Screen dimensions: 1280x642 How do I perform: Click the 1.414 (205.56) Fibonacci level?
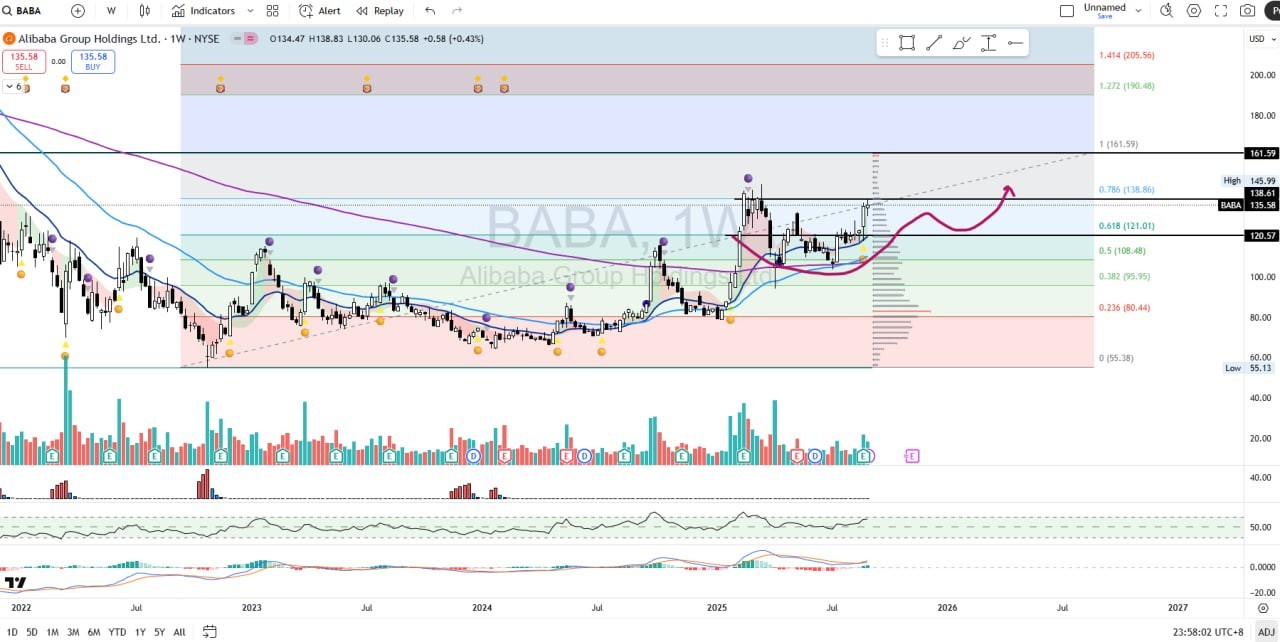[x=1126, y=56]
